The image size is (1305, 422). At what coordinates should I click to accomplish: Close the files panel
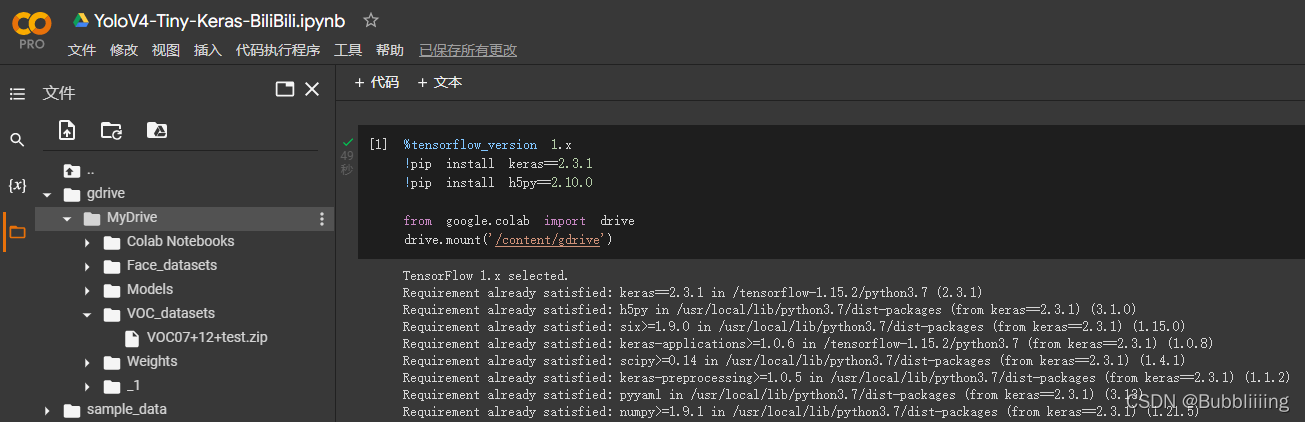[x=312, y=89]
